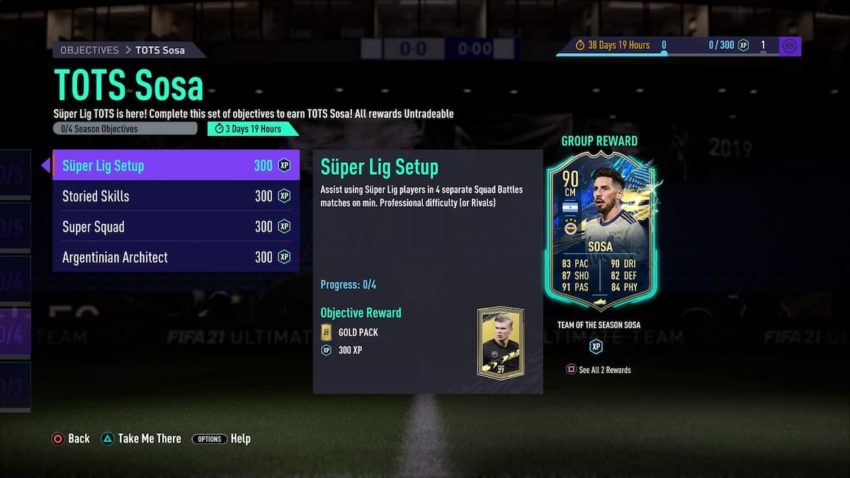850x478 pixels.
Task: Click the XP icon on Süper Lig Setup row
Action: click(x=285, y=165)
